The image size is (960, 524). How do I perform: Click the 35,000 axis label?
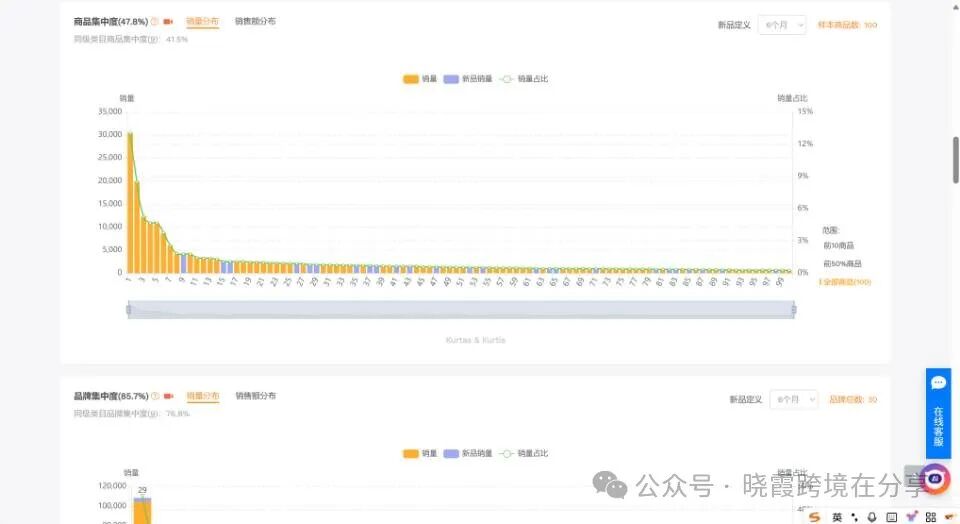(110, 111)
